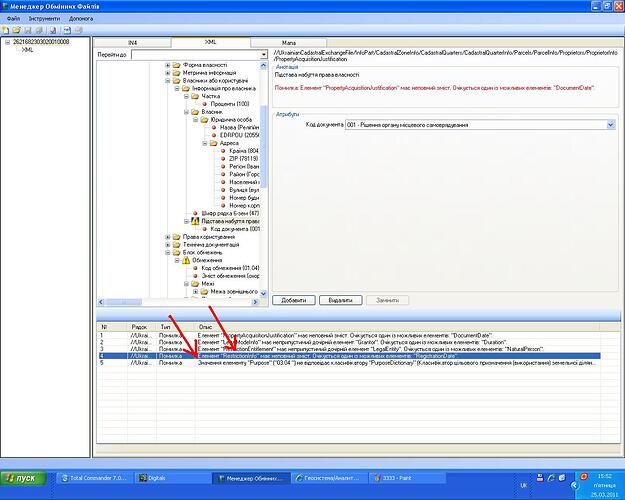625x500 pixels.
Task: Click the tree horizontal scrollbar left arrow
Action: (x=101, y=302)
